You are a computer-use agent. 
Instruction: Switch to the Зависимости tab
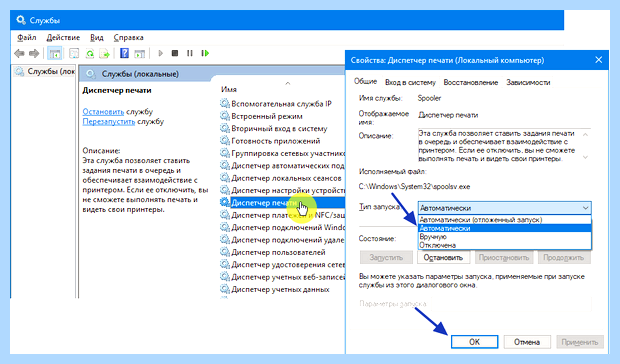click(528, 82)
